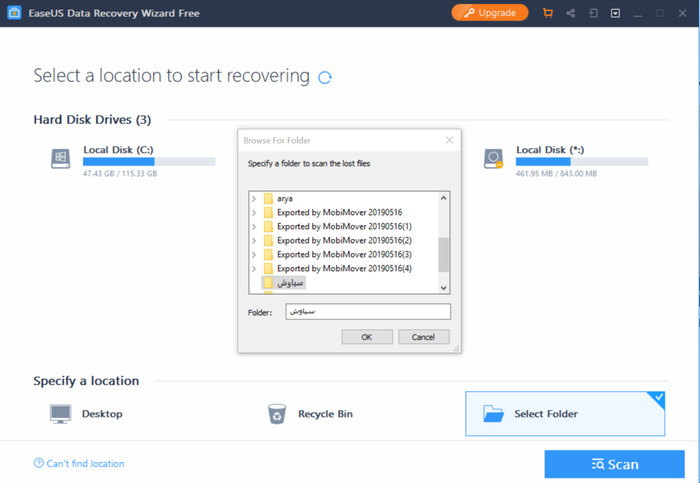Viewport: 700px width, 483px height.
Task: Choose the Desktop location
Action: tap(86, 414)
